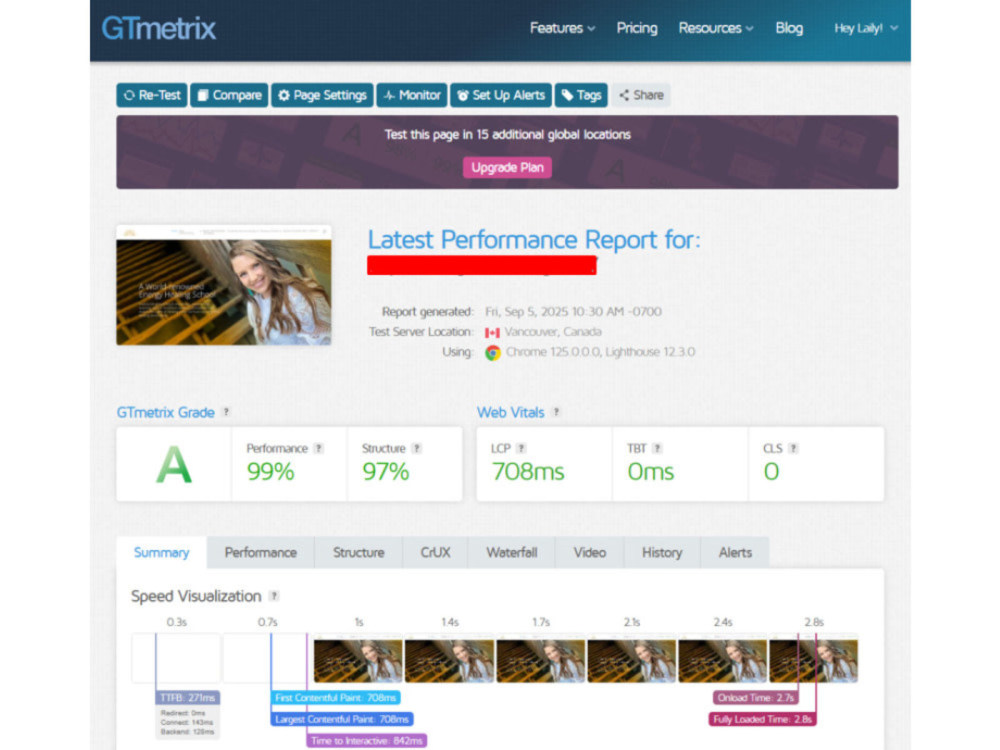Viewport: 1000px width, 750px height.
Task: Select the Summary tab
Action: point(161,552)
